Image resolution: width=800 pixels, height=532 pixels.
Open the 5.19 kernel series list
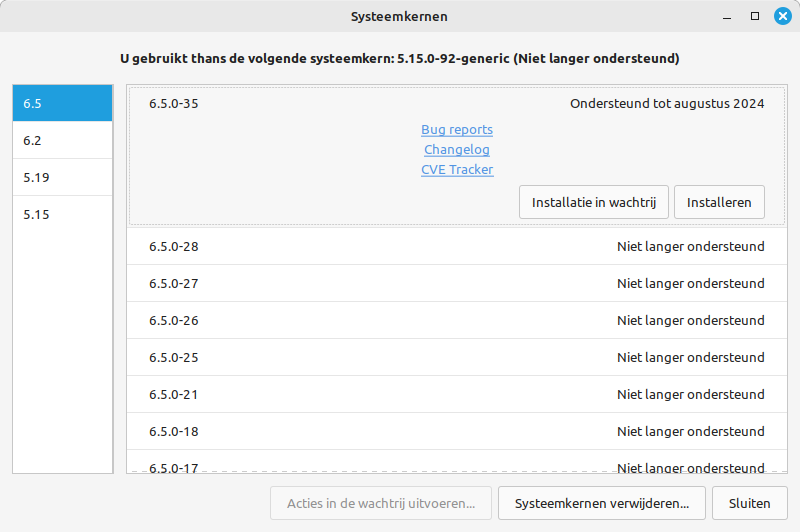[x=62, y=177]
